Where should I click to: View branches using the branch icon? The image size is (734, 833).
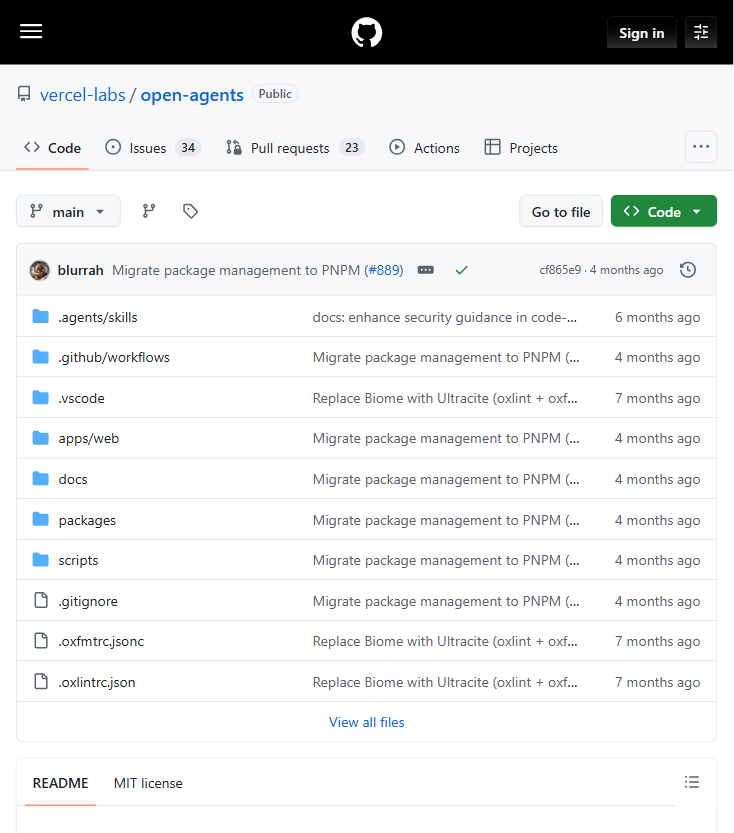pos(149,211)
